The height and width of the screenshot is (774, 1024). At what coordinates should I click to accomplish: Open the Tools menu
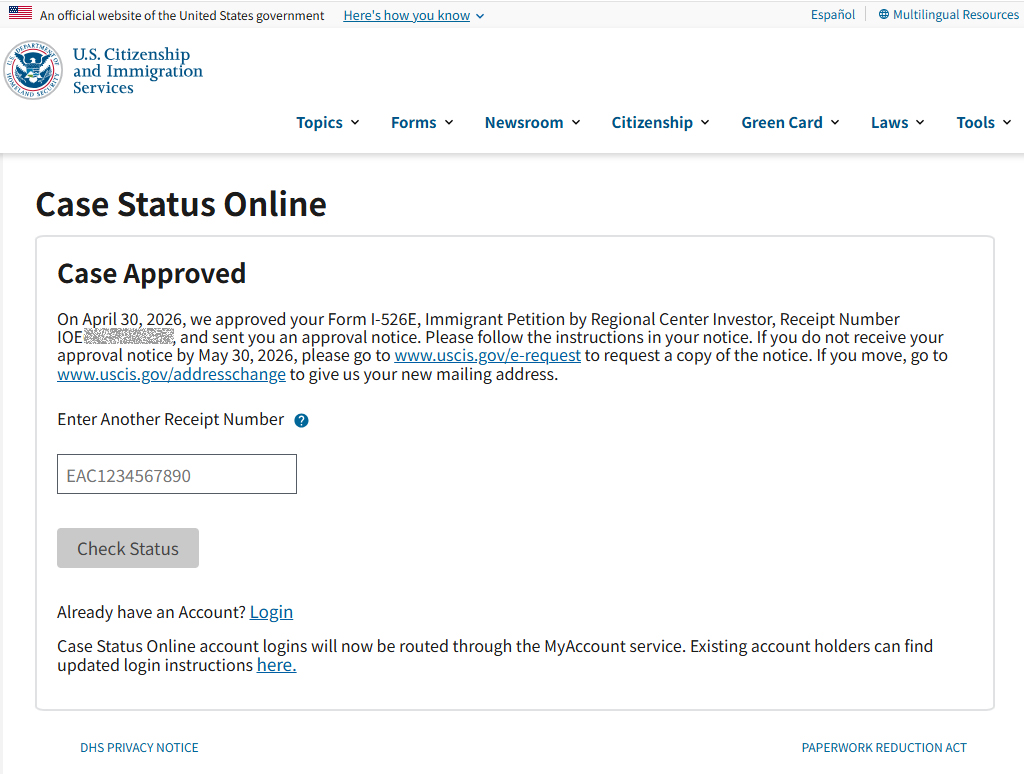[984, 123]
